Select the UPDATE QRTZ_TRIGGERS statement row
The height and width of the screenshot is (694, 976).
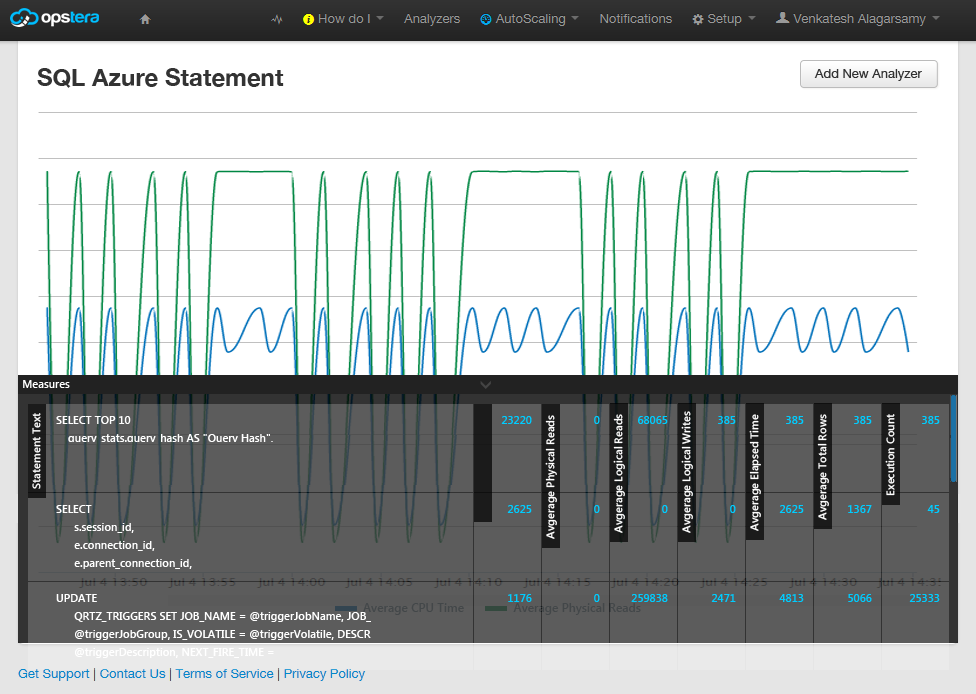(x=489, y=612)
